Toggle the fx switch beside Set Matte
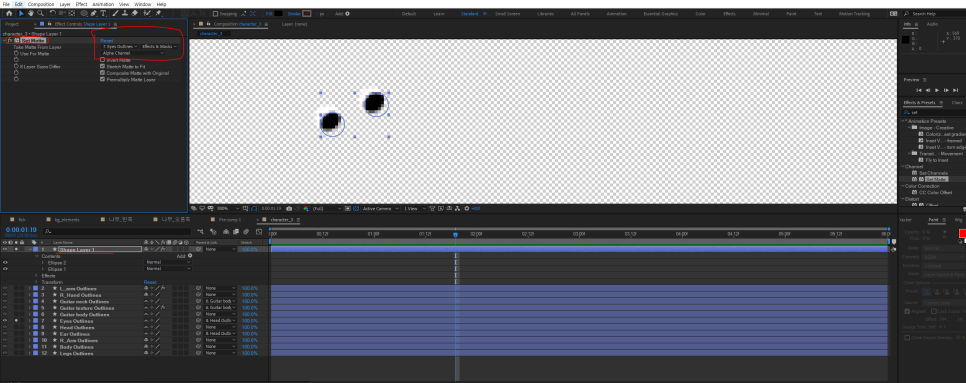 [10, 40]
